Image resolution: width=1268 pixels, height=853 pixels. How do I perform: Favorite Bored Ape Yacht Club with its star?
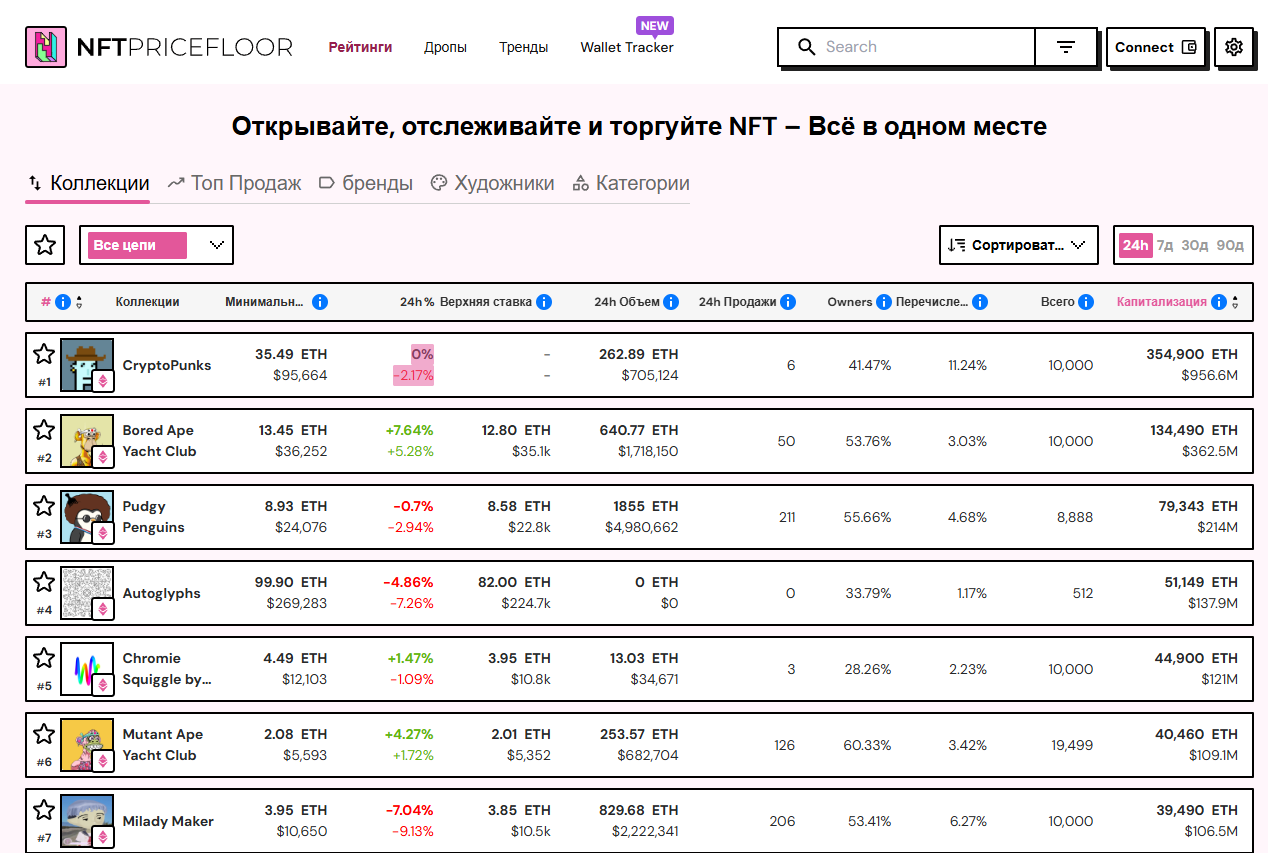click(x=44, y=430)
